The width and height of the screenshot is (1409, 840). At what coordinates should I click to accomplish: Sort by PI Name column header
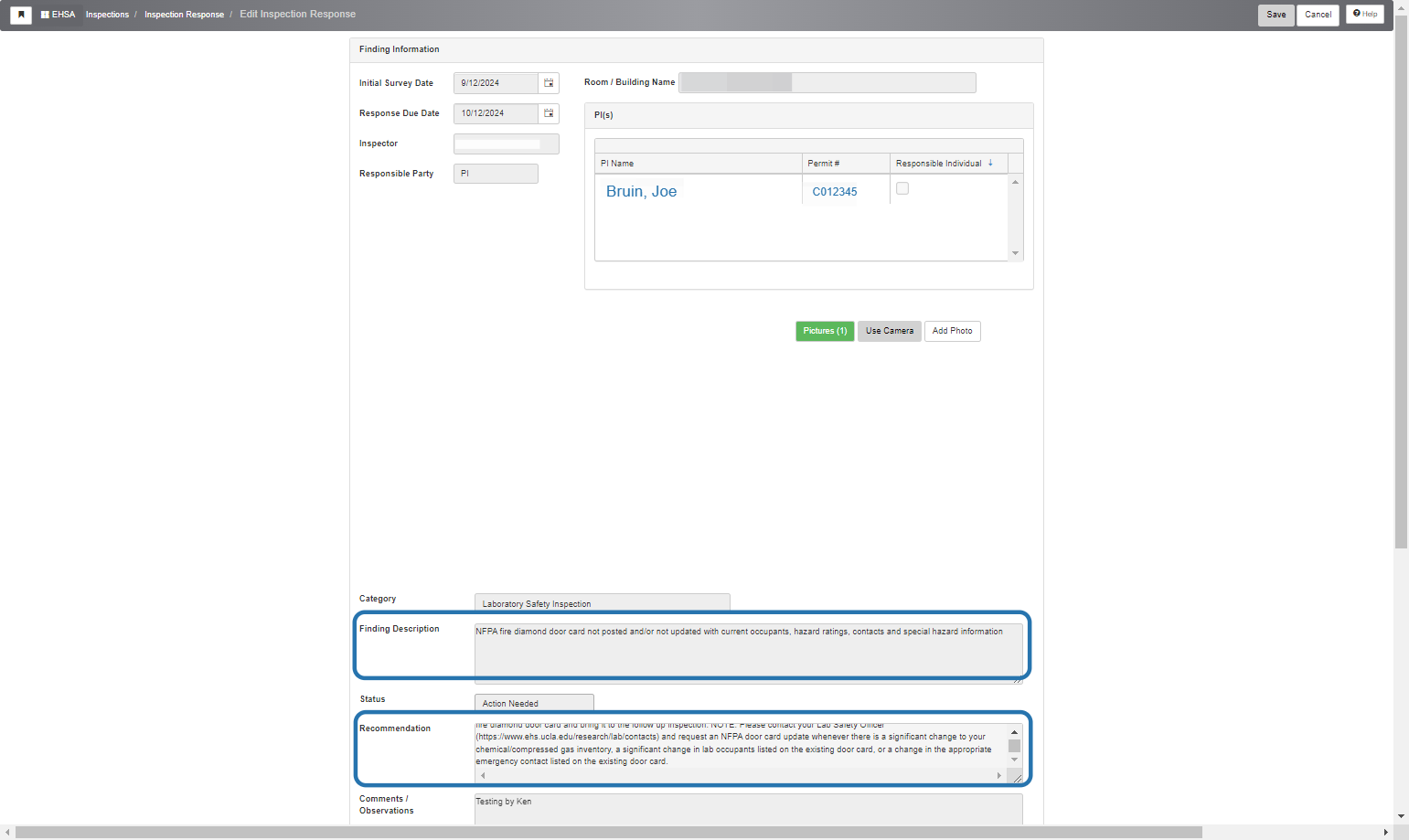(x=699, y=164)
